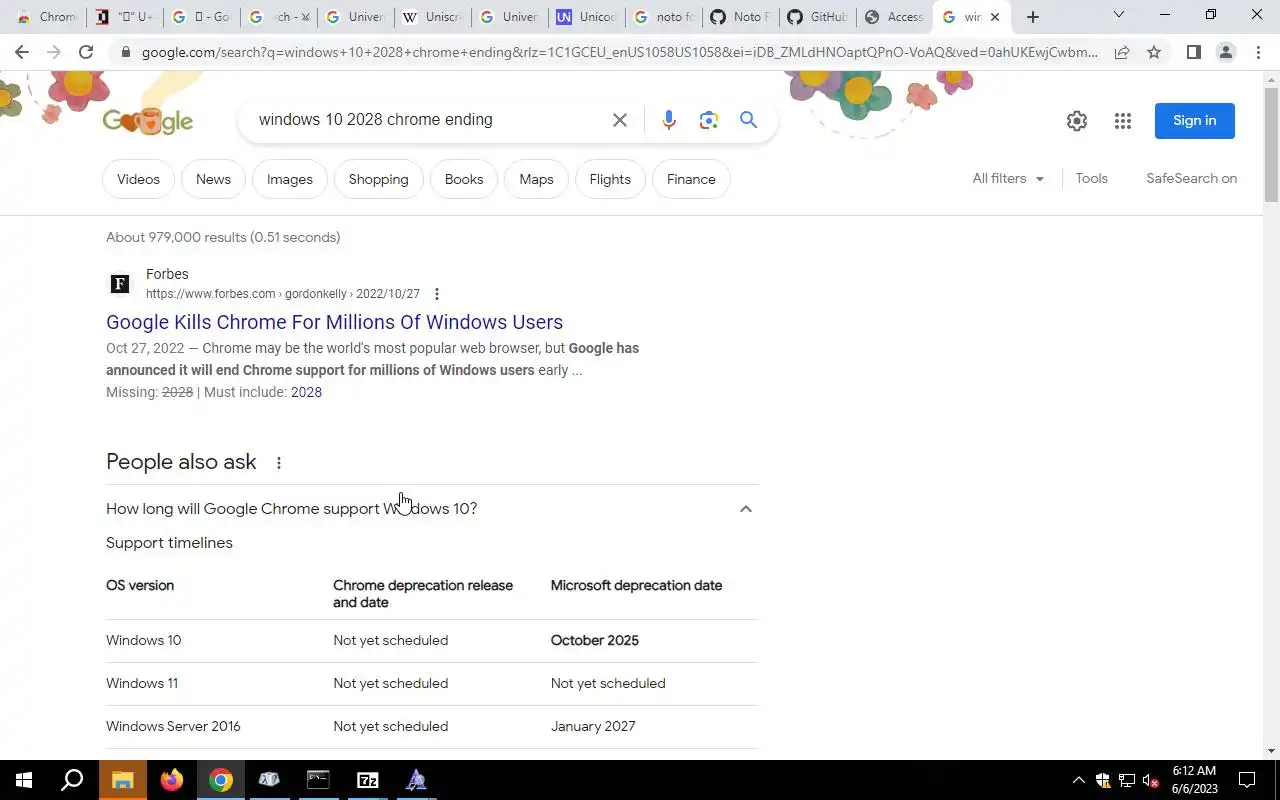The image size is (1280, 800).
Task: Expand the All filters dropdown
Action: (x=1008, y=178)
